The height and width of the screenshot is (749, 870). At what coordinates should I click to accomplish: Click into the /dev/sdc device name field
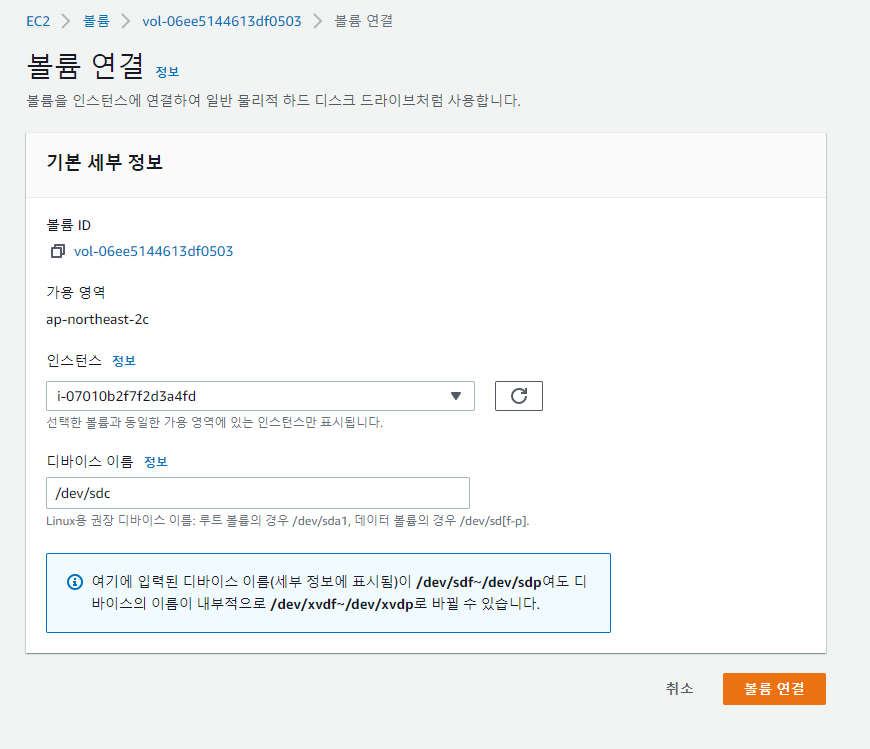[x=258, y=493]
